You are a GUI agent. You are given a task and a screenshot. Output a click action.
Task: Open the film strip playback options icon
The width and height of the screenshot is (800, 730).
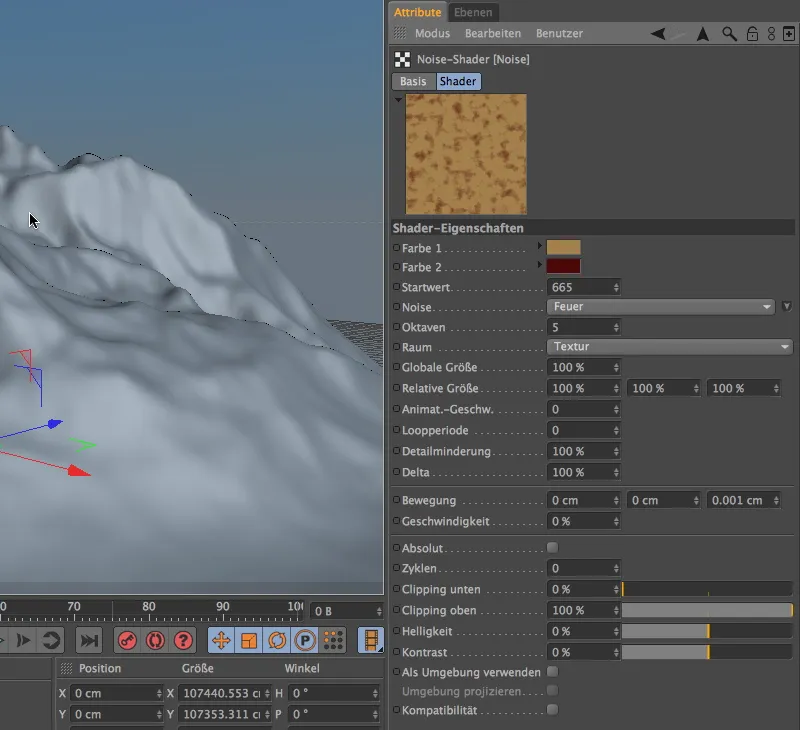pos(371,640)
